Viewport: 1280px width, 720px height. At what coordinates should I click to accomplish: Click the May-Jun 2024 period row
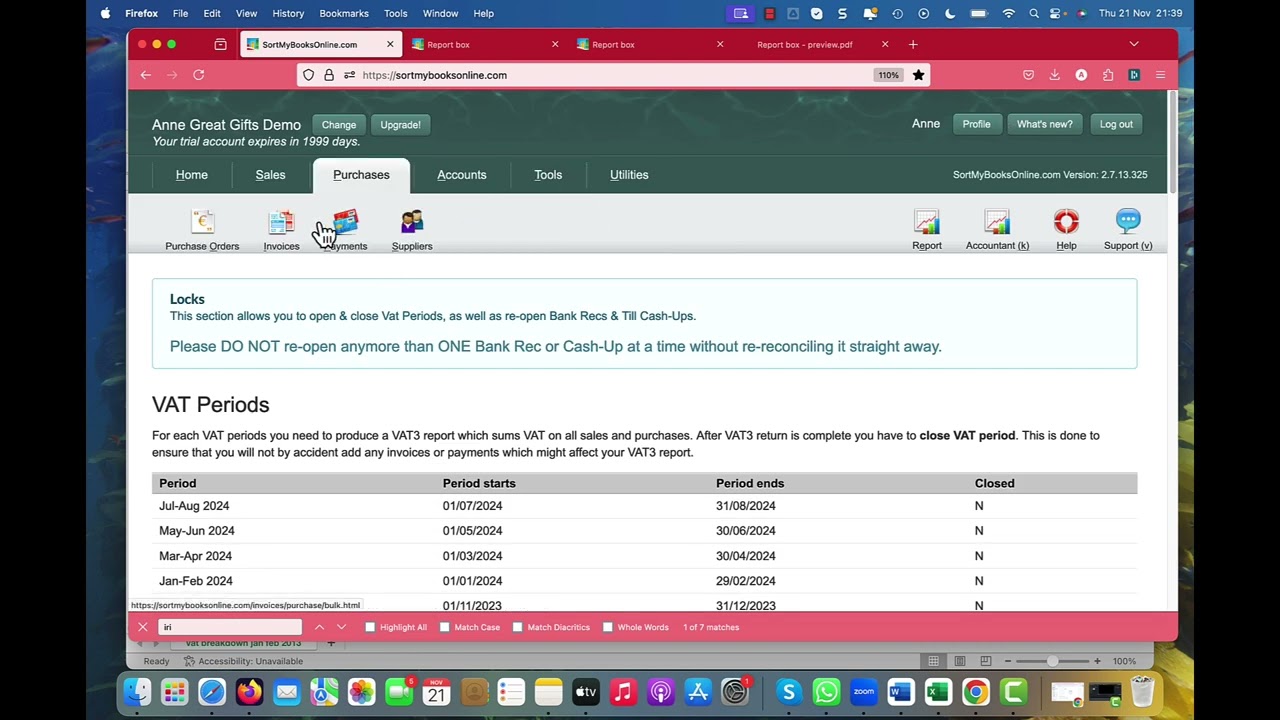click(644, 531)
